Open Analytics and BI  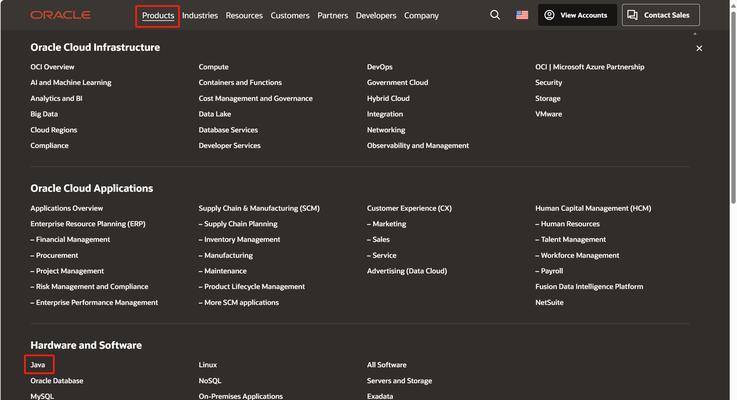point(56,98)
